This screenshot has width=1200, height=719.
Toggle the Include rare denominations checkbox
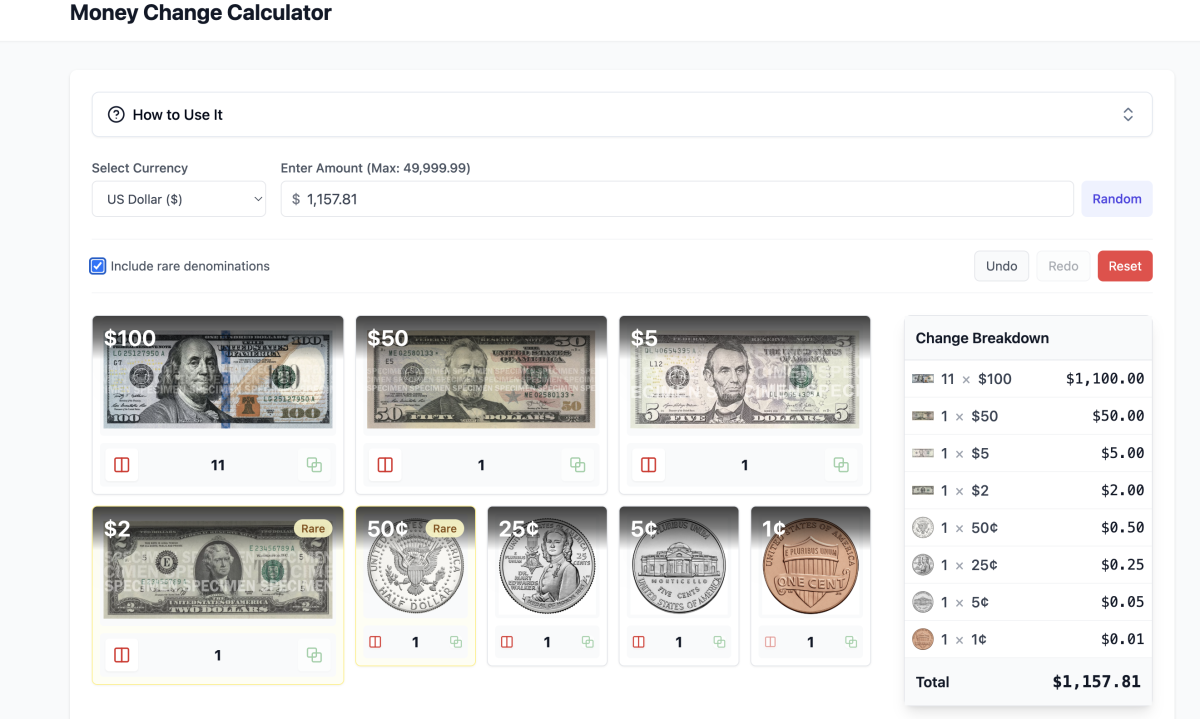97,265
